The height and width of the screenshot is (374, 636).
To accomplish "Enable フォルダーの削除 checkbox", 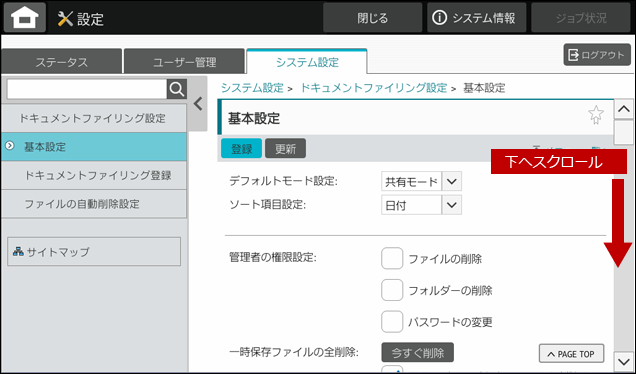I will (x=392, y=290).
